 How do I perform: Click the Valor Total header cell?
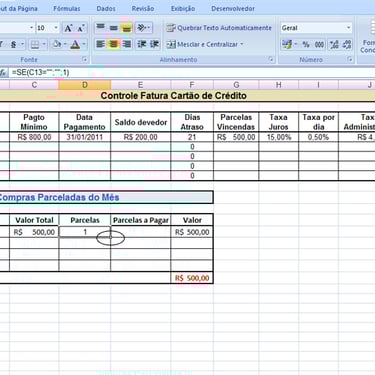pos(34,220)
